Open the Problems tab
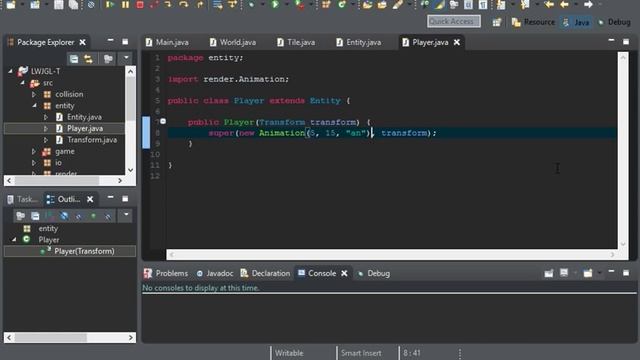This screenshot has width=640, height=360. tap(166, 273)
